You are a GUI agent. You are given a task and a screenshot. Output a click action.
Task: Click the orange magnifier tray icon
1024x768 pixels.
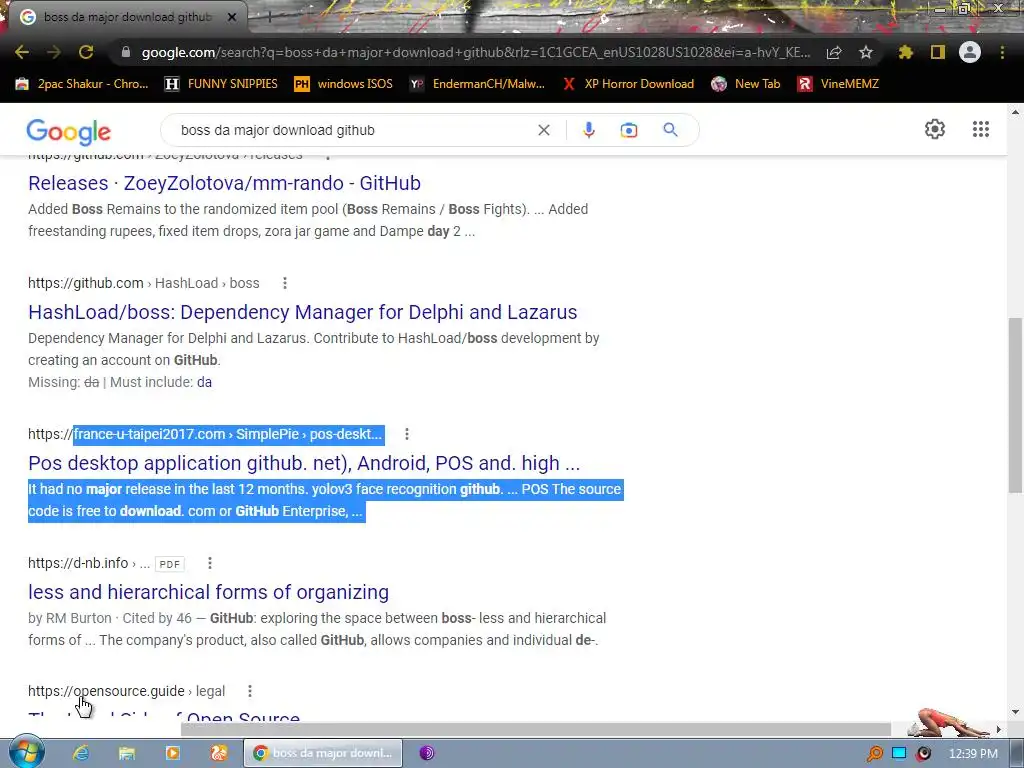pyautogui.click(x=874, y=754)
